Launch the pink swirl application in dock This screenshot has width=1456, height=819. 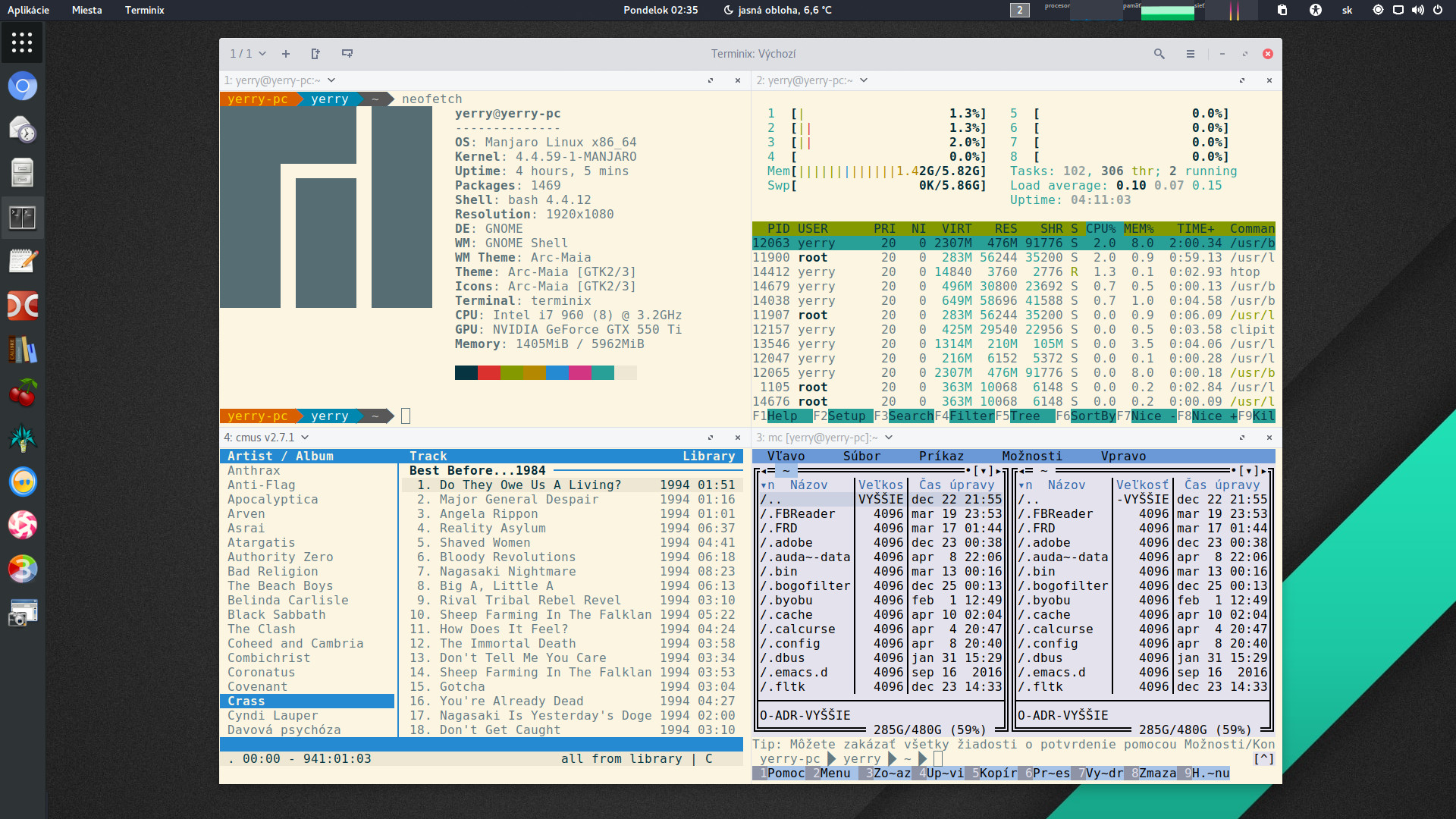[x=23, y=525]
